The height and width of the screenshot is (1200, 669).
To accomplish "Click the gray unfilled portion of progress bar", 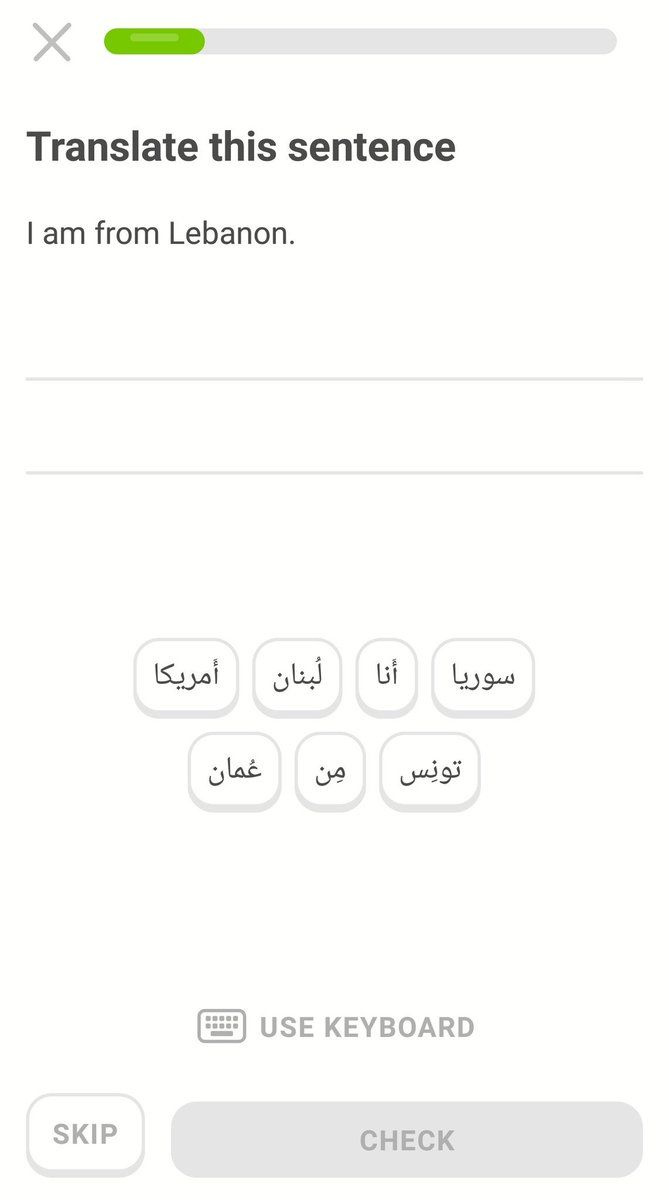I will click(x=410, y=41).
